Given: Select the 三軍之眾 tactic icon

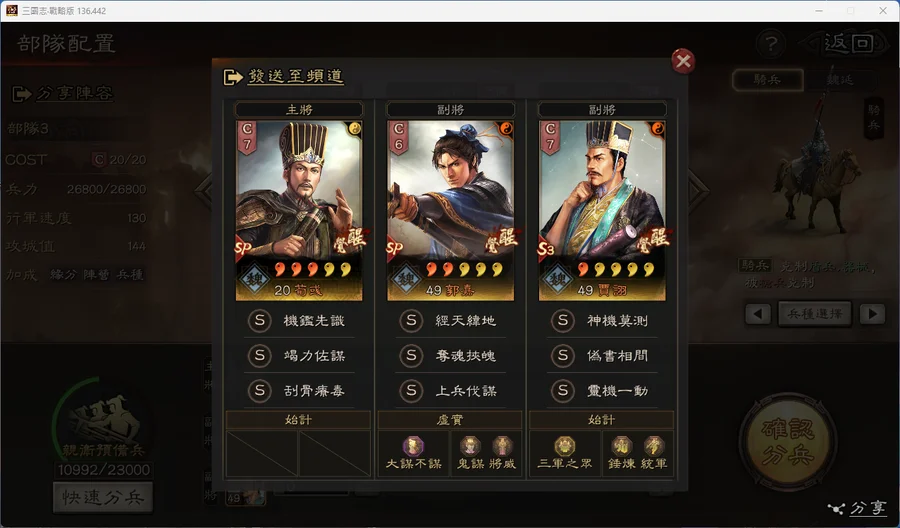Looking at the screenshot, I should (565, 446).
